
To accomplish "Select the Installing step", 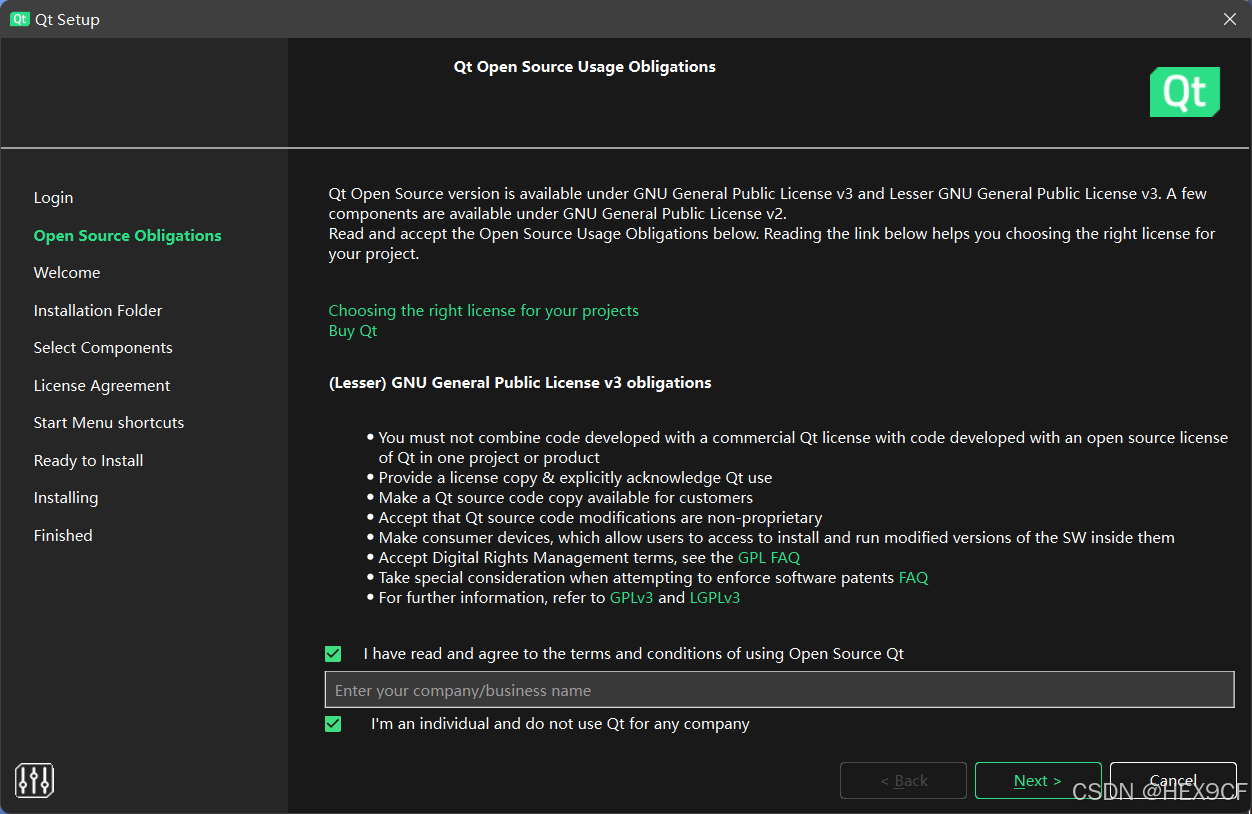I will click(66, 498).
